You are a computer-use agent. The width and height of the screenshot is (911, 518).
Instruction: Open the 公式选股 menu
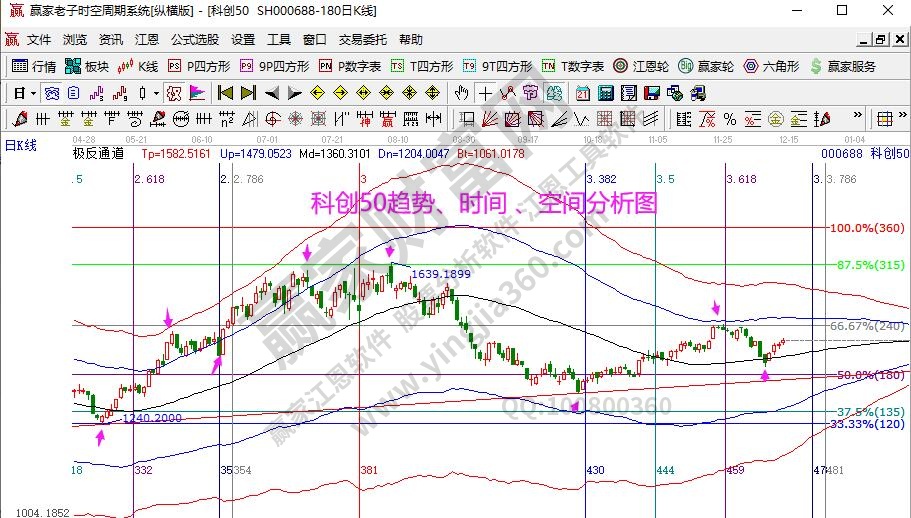pyautogui.click(x=194, y=40)
